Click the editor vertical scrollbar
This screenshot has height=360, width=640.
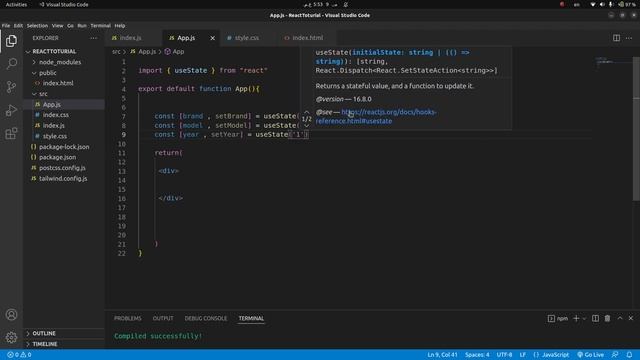(x=636, y=129)
